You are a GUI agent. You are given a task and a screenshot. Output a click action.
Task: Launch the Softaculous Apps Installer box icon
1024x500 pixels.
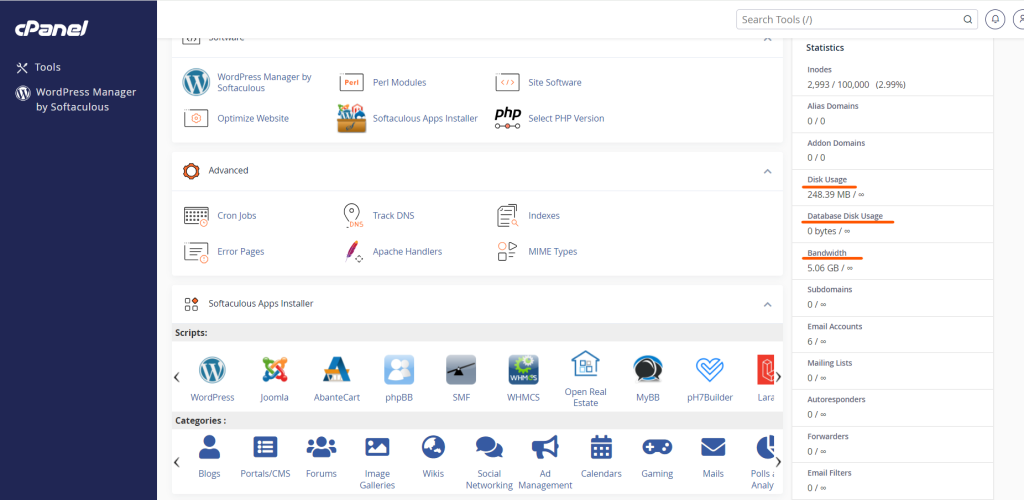coord(351,118)
